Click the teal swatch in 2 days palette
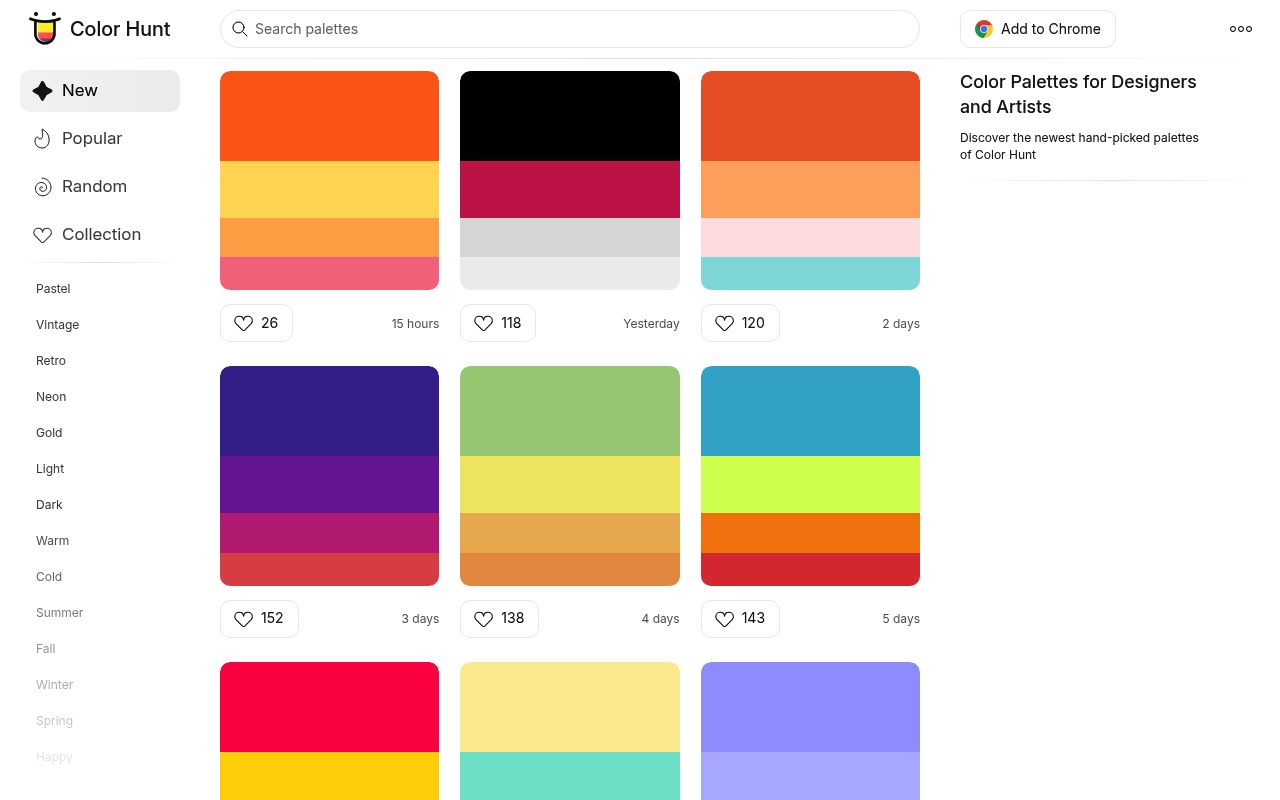The height and width of the screenshot is (800, 1280). tap(810, 273)
